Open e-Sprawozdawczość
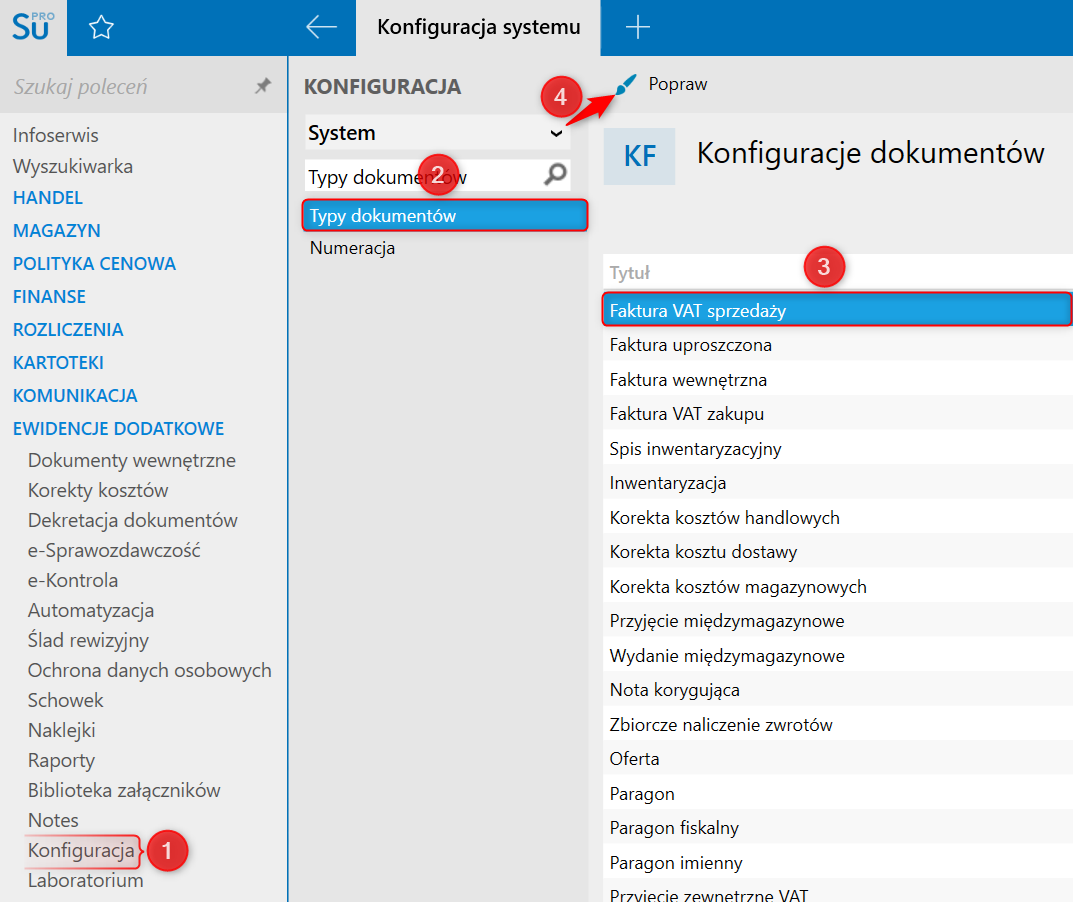1073x902 pixels. pos(114,550)
